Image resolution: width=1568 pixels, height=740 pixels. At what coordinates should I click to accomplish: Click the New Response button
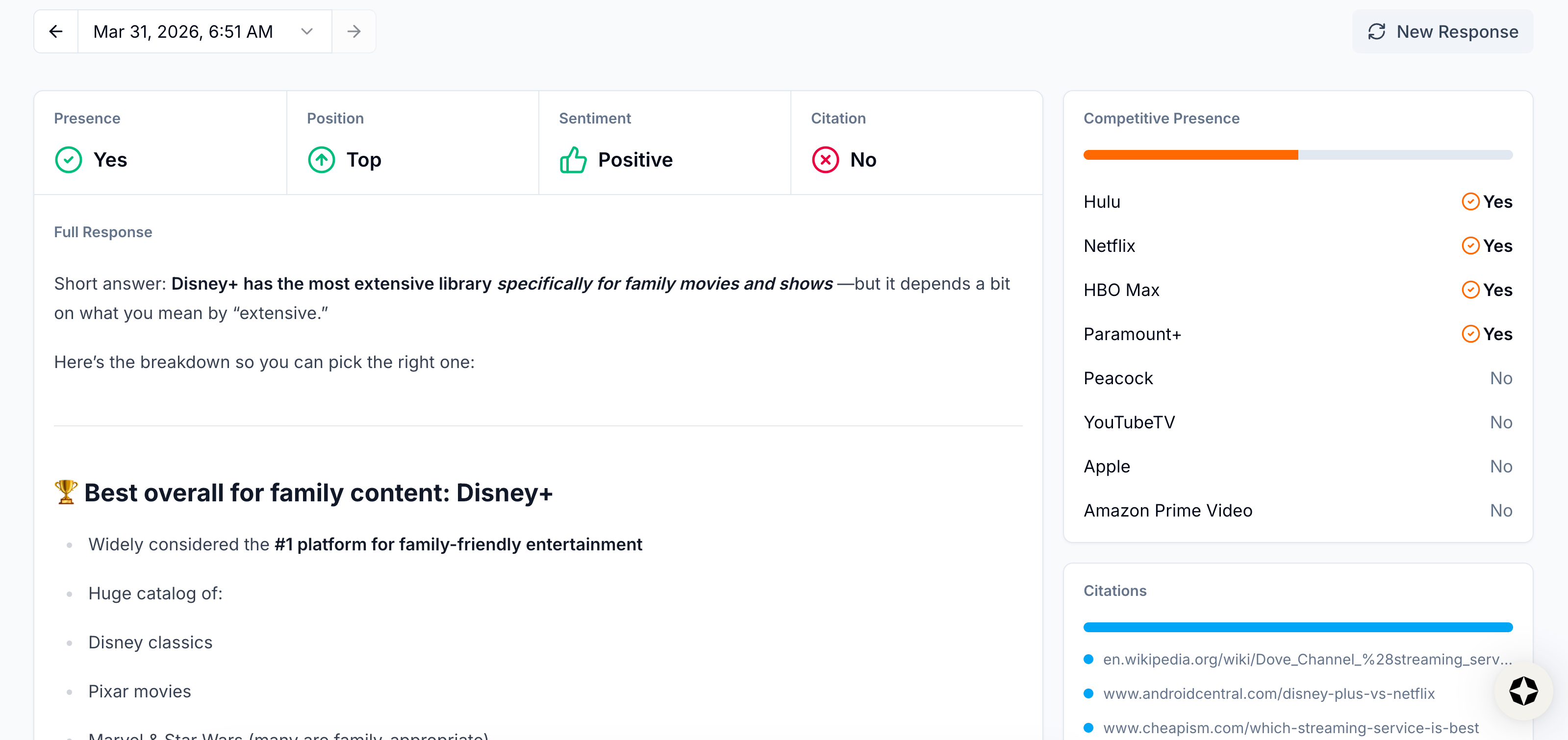pos(1442,32)
